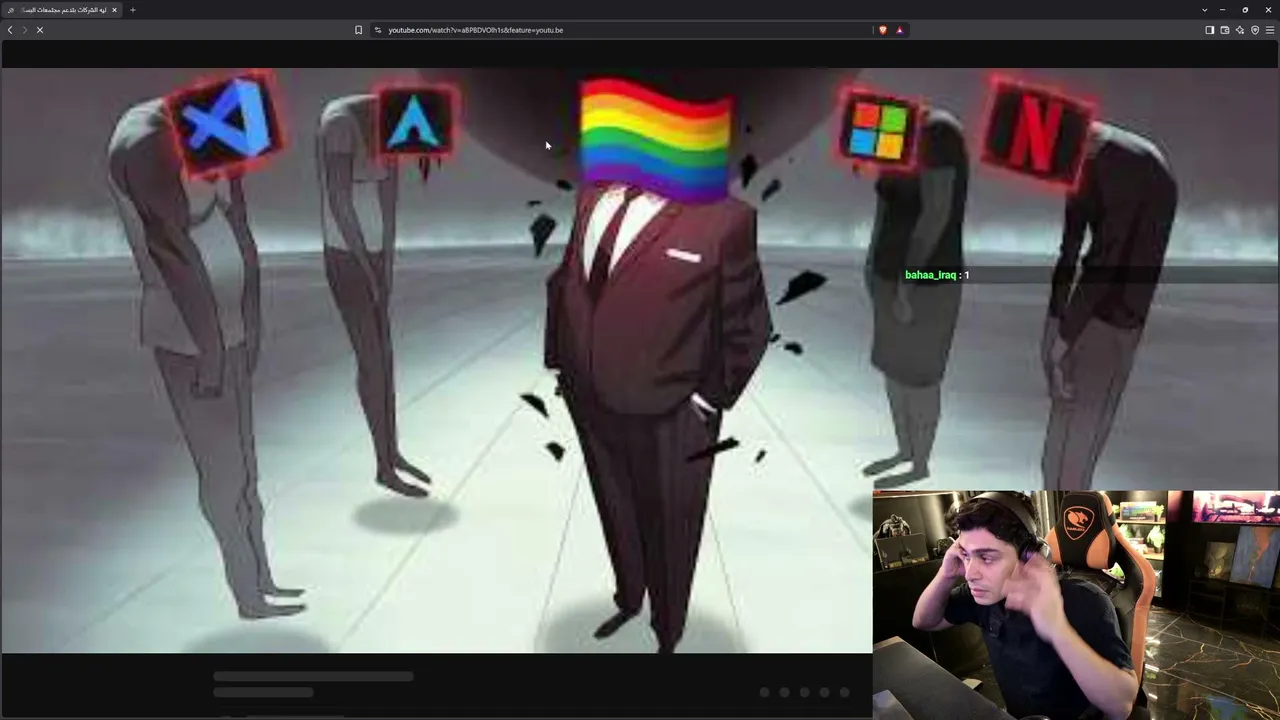Click the browser forward arrow
Viewport: 1280px width, 720px height.
pos(25,30)
